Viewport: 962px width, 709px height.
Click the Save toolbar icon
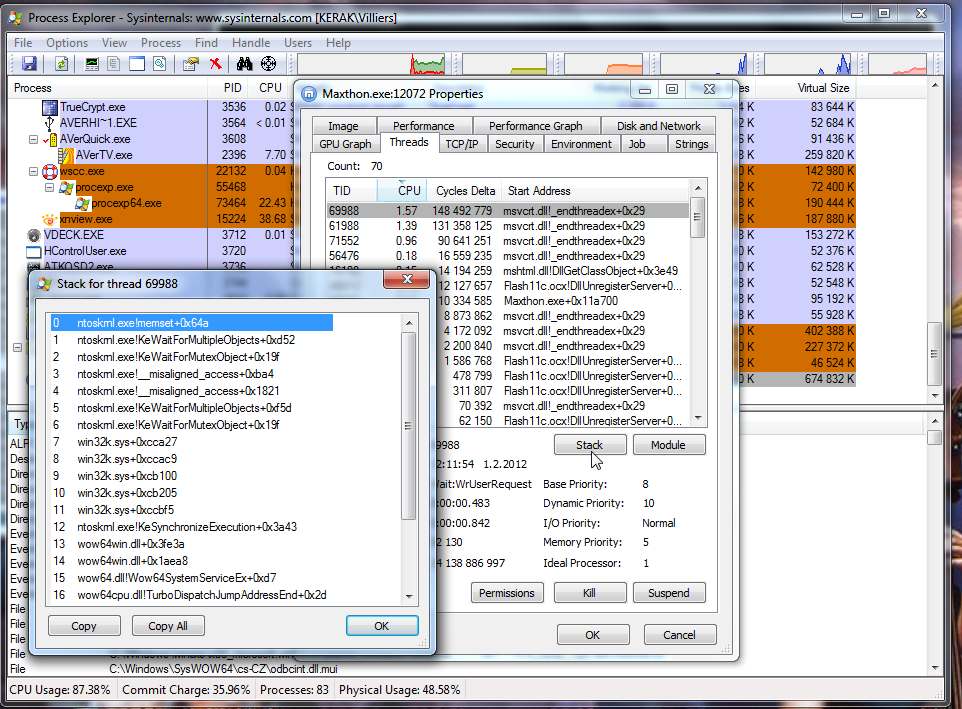[x=29, y=64]
